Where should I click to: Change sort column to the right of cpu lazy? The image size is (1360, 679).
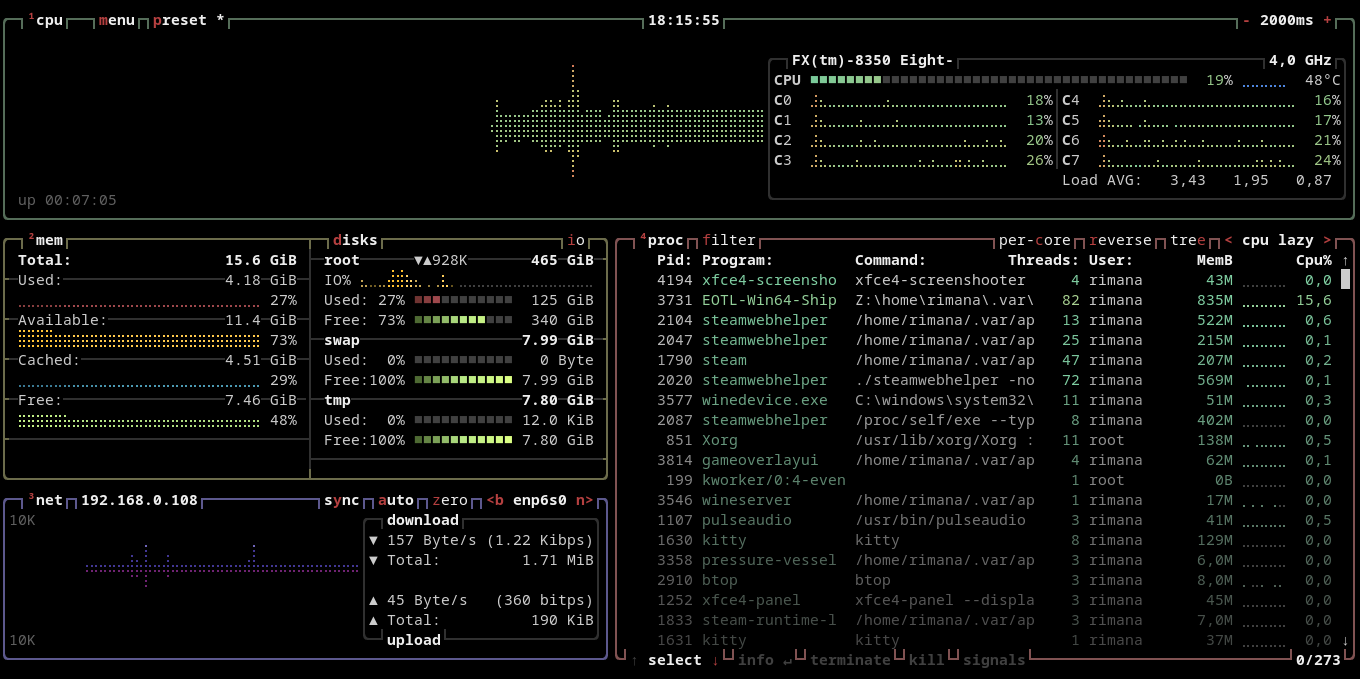pyautogui.click(x=1327, y=240)
